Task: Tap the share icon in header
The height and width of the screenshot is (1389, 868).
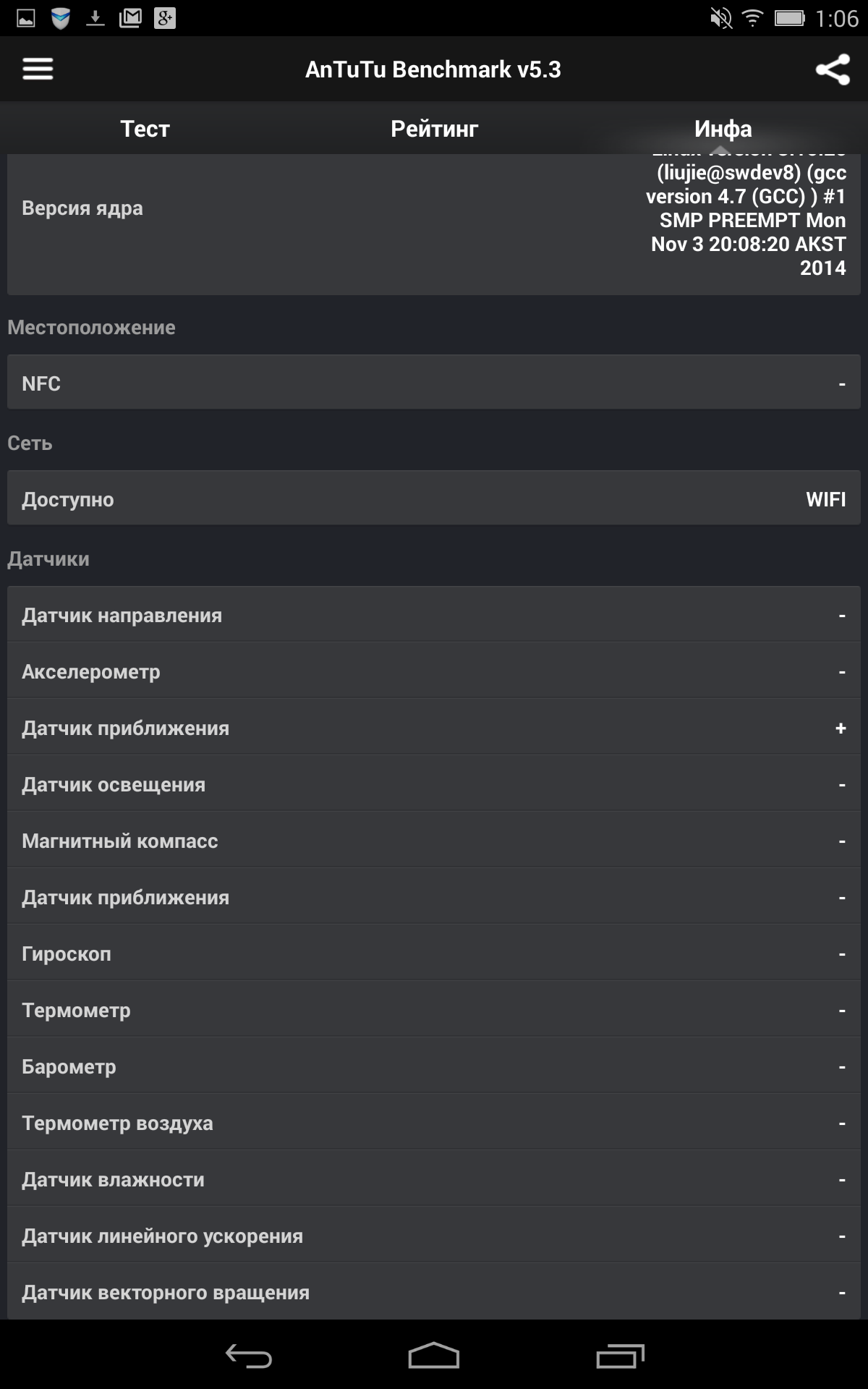Action: [833, 69]
